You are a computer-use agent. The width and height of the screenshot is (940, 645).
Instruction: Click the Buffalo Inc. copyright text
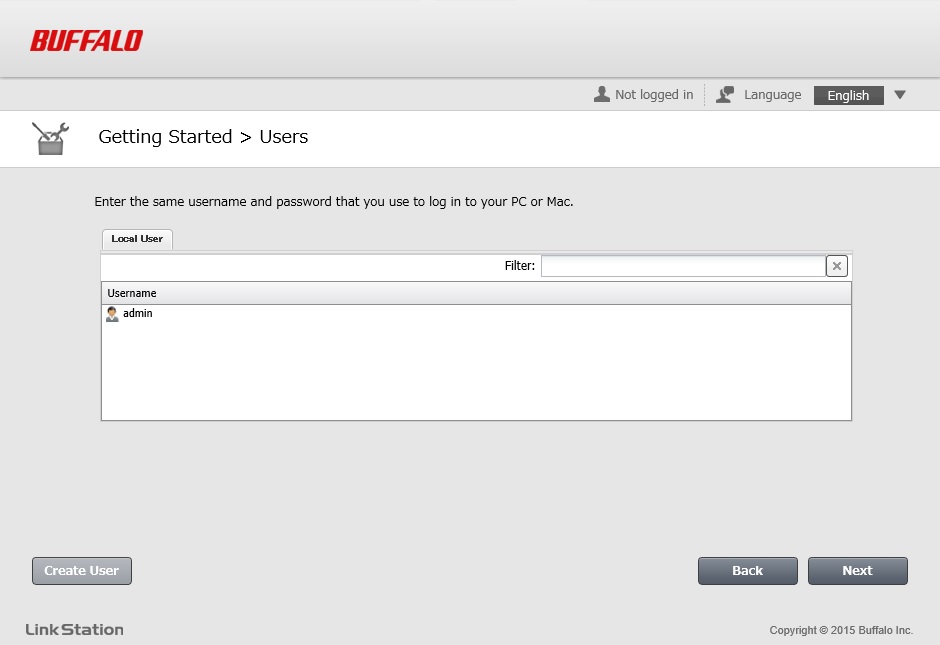point(840,630)
